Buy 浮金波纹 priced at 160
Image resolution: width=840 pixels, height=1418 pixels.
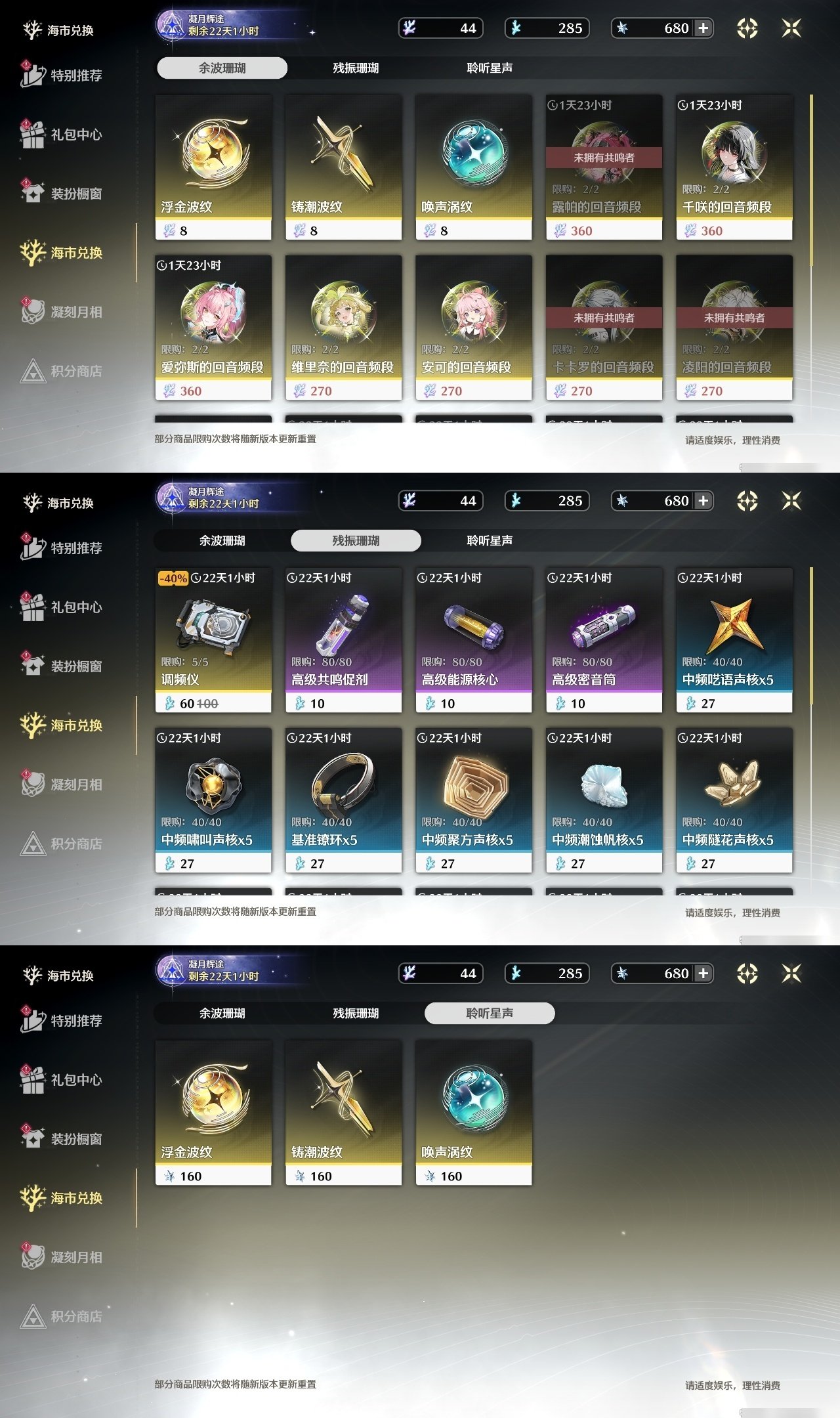coord(213,1113)
